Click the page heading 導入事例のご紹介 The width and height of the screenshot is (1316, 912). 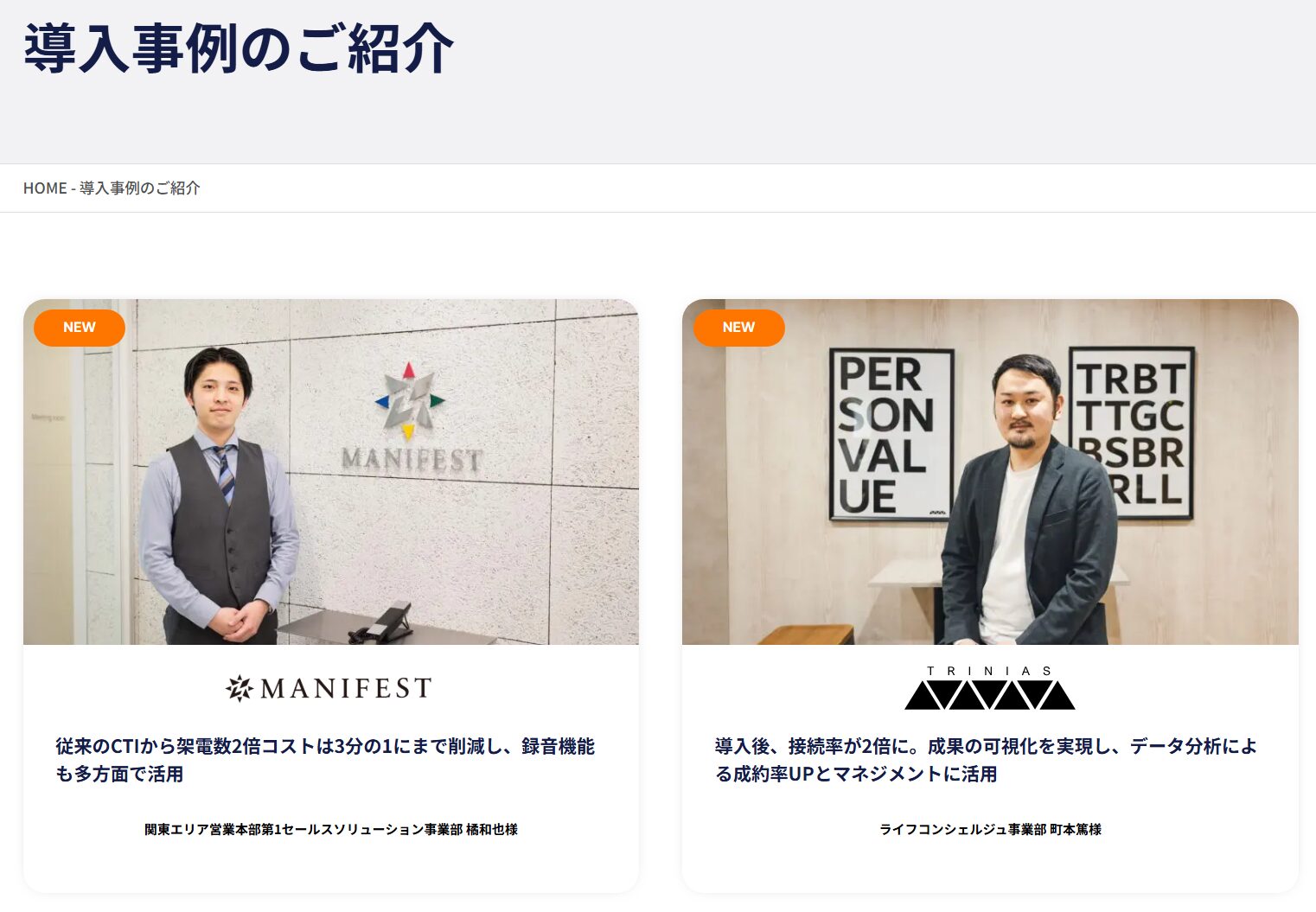[239, 48]
